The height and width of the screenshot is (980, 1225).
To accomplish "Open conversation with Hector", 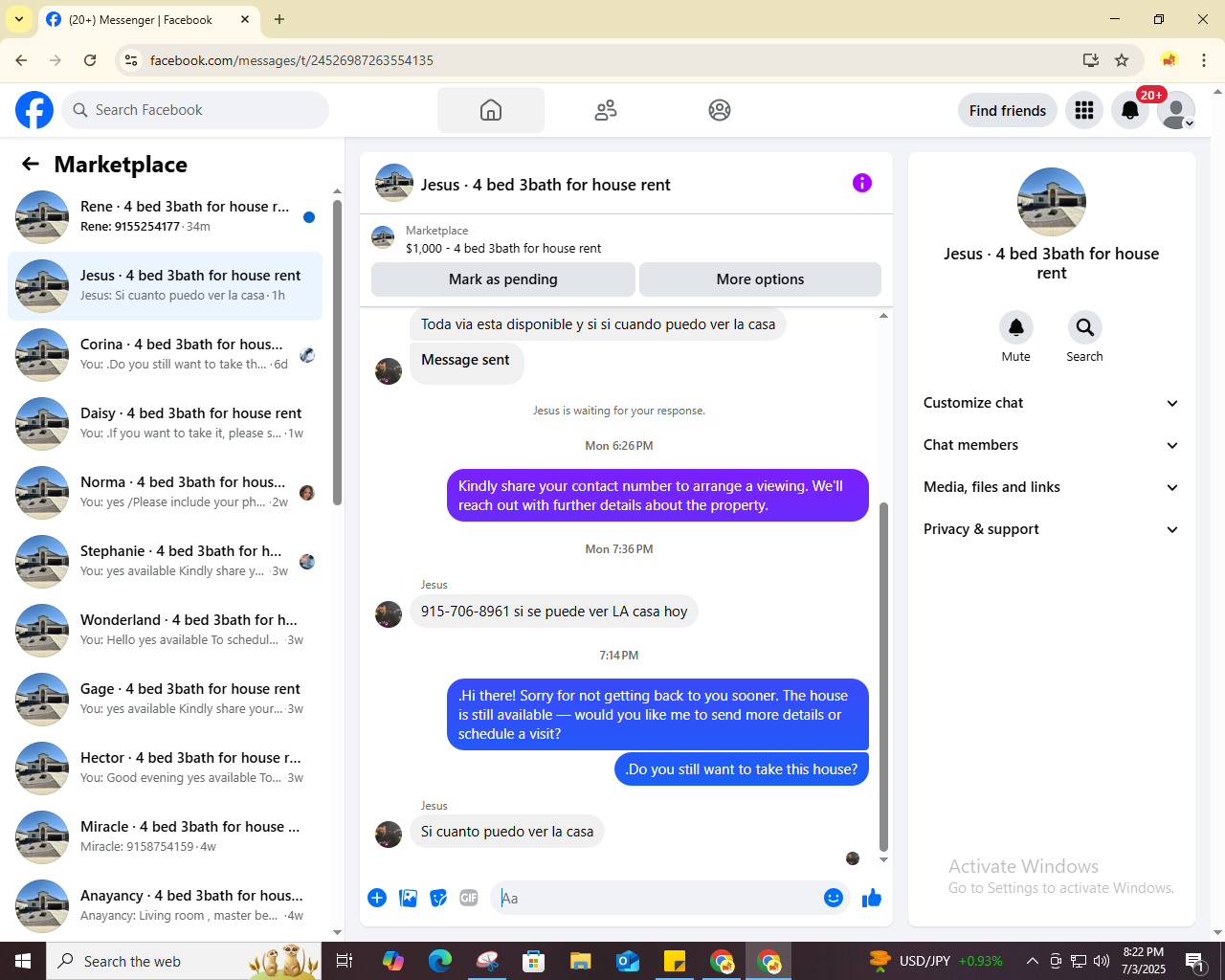I will click(165, 768).
